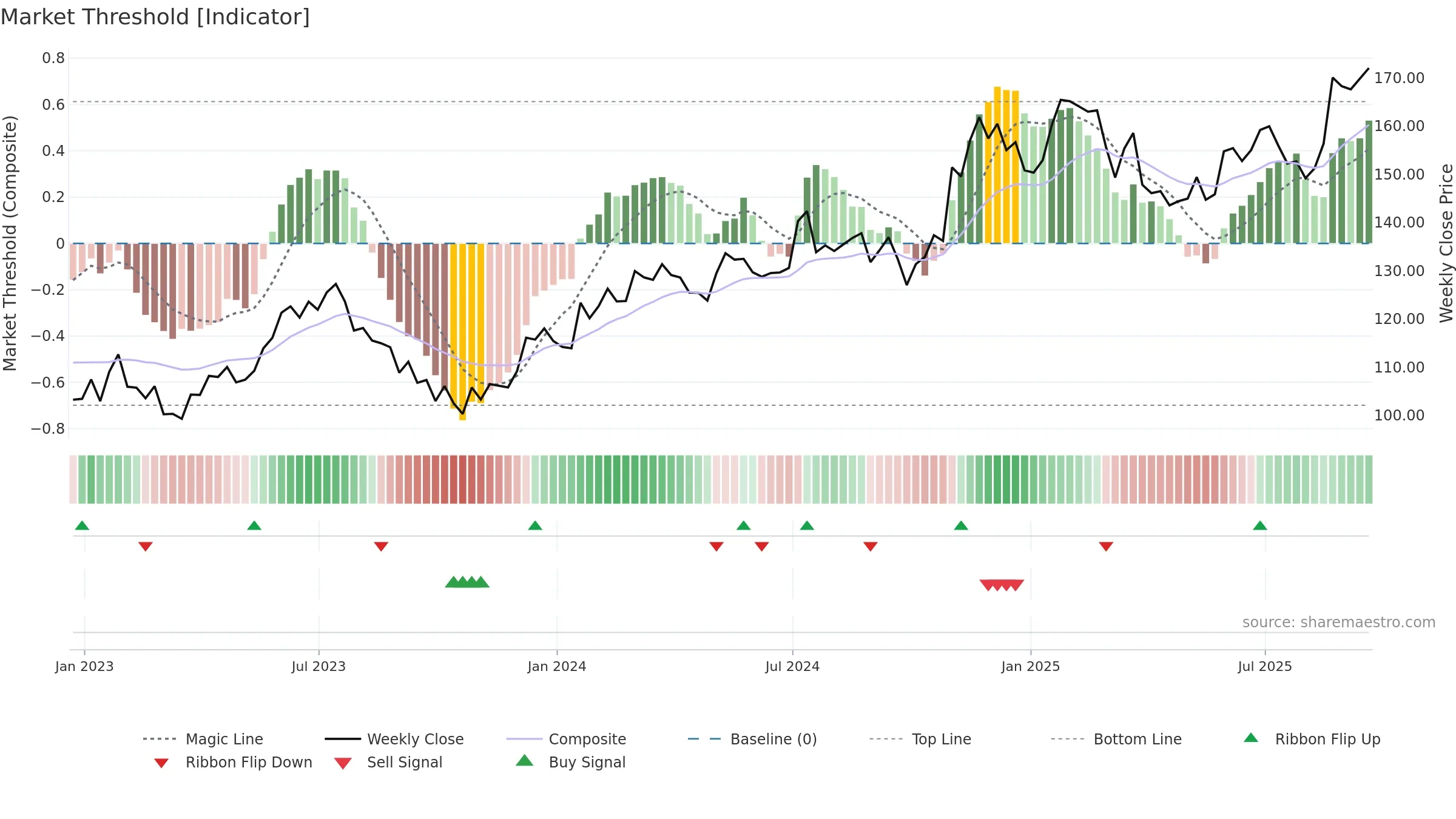Click the lowest yellow bar near Oct 2023
The width and height of the screenshot is (1456, 819).
pos(463,332)
